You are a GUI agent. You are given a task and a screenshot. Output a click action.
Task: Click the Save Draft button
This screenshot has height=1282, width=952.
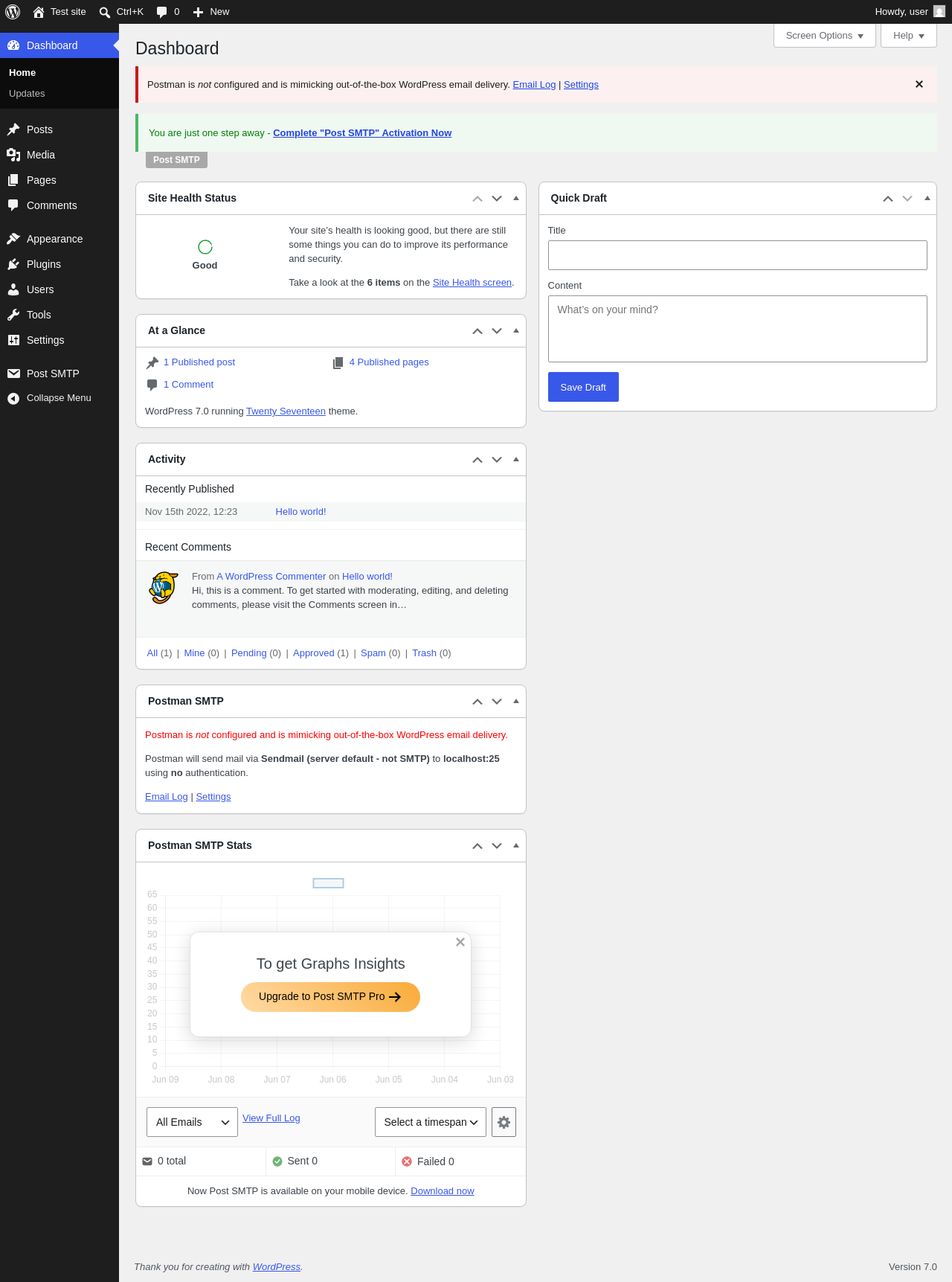(583, 387)
